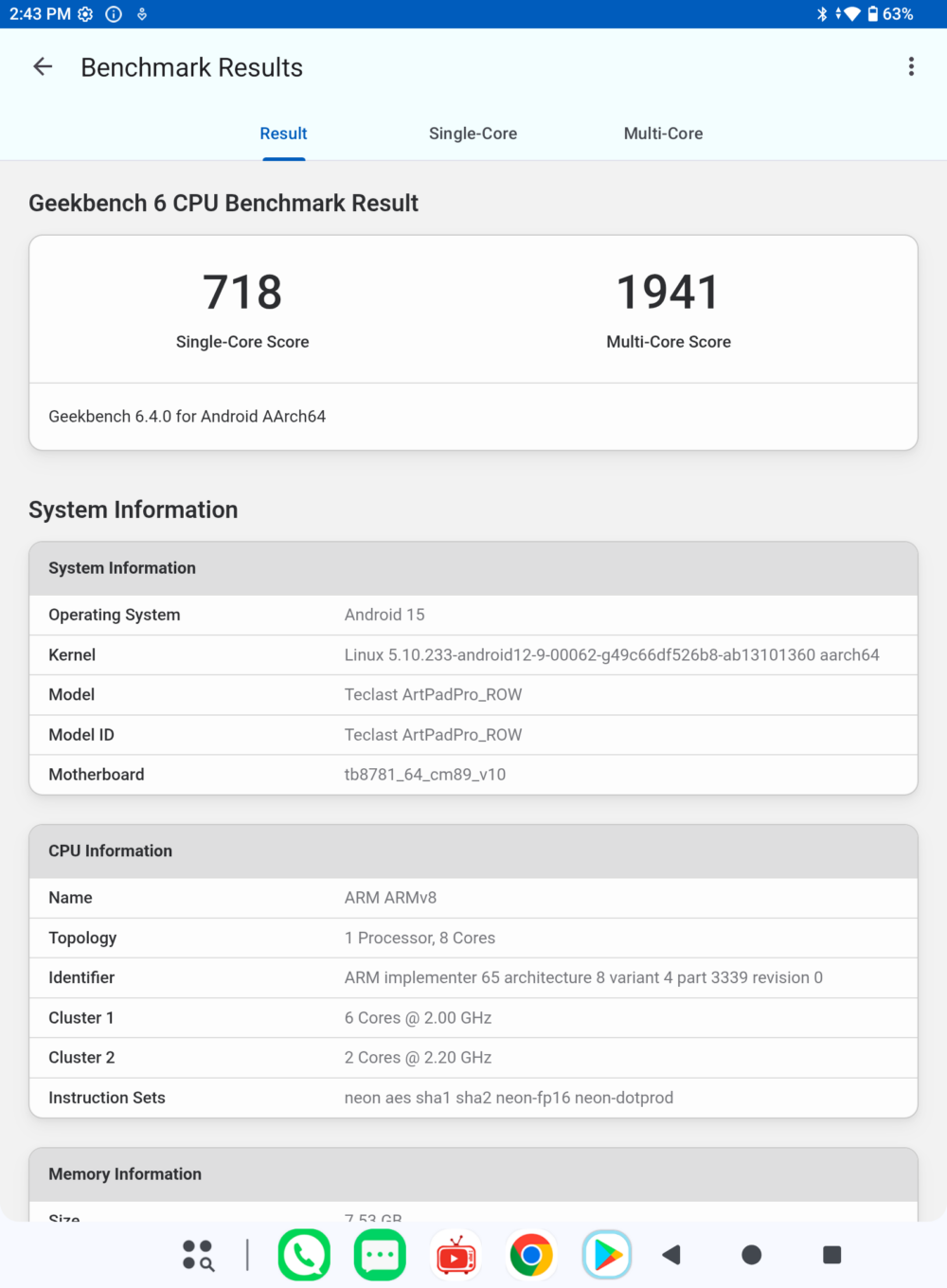Image resolution: width=947 pixels, height=1288 pixels.
Task: Open the Google Play Store
Action: (x=607, y=1255)
